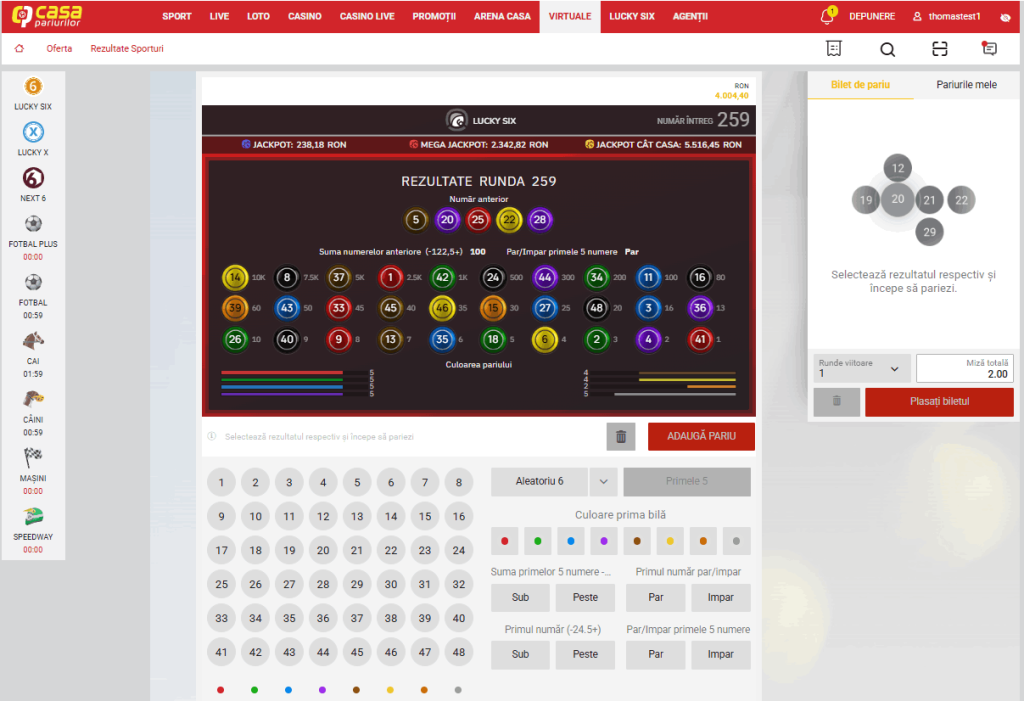Select all red numbers dot below grid
Viewport: 1024px width, 701px height.
(x=221, y=690)
